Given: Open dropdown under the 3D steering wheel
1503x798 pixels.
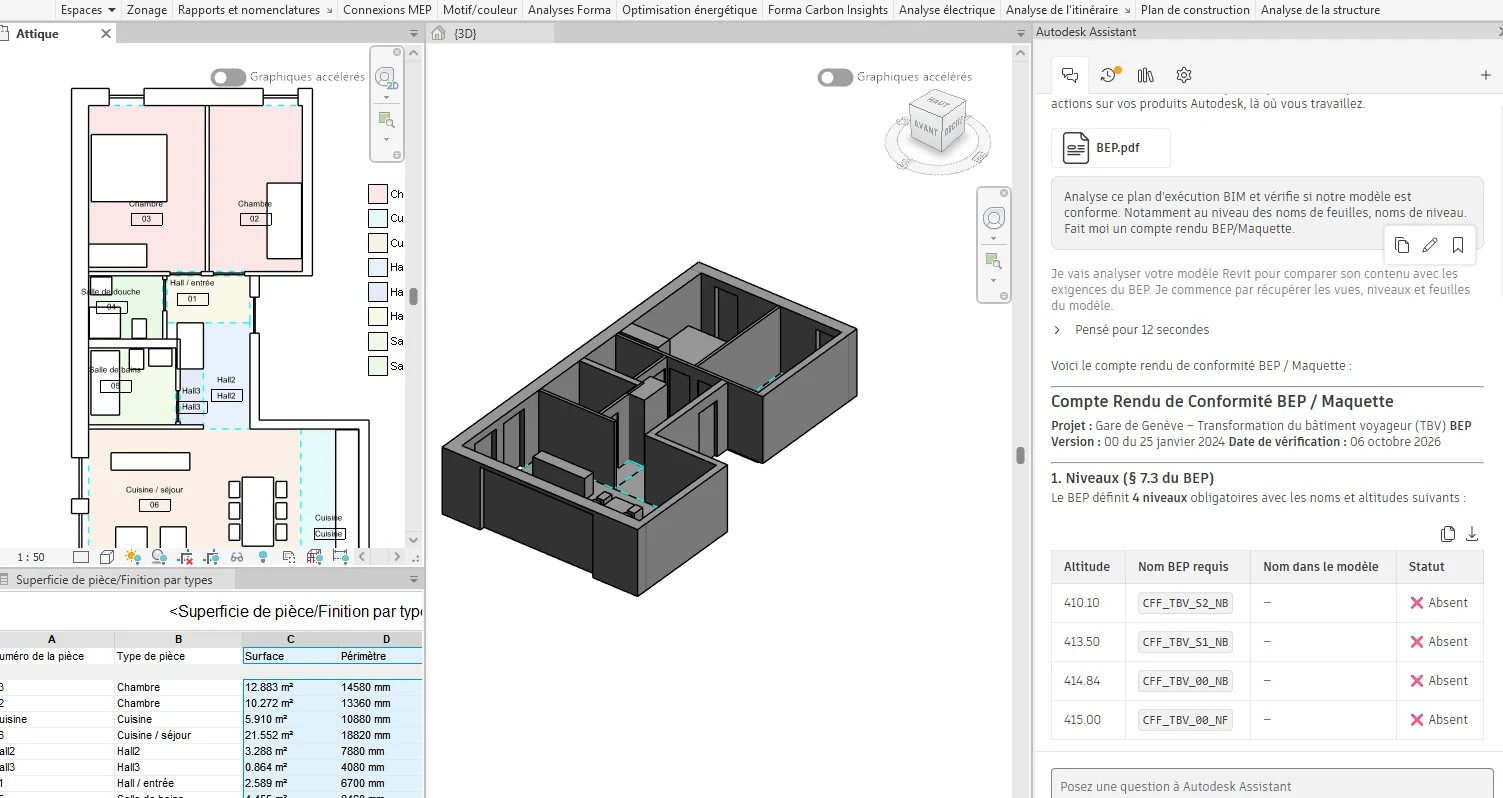Looking at the screenshot, I should (993, 239).
